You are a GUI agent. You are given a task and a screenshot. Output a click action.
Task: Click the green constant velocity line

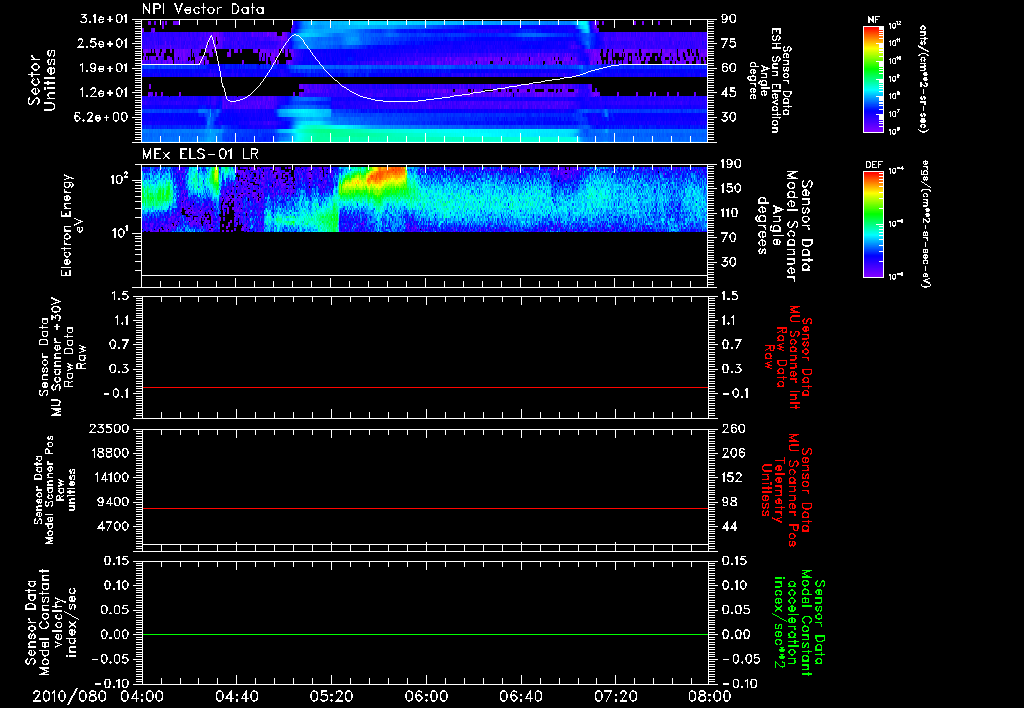click(424, 634)
